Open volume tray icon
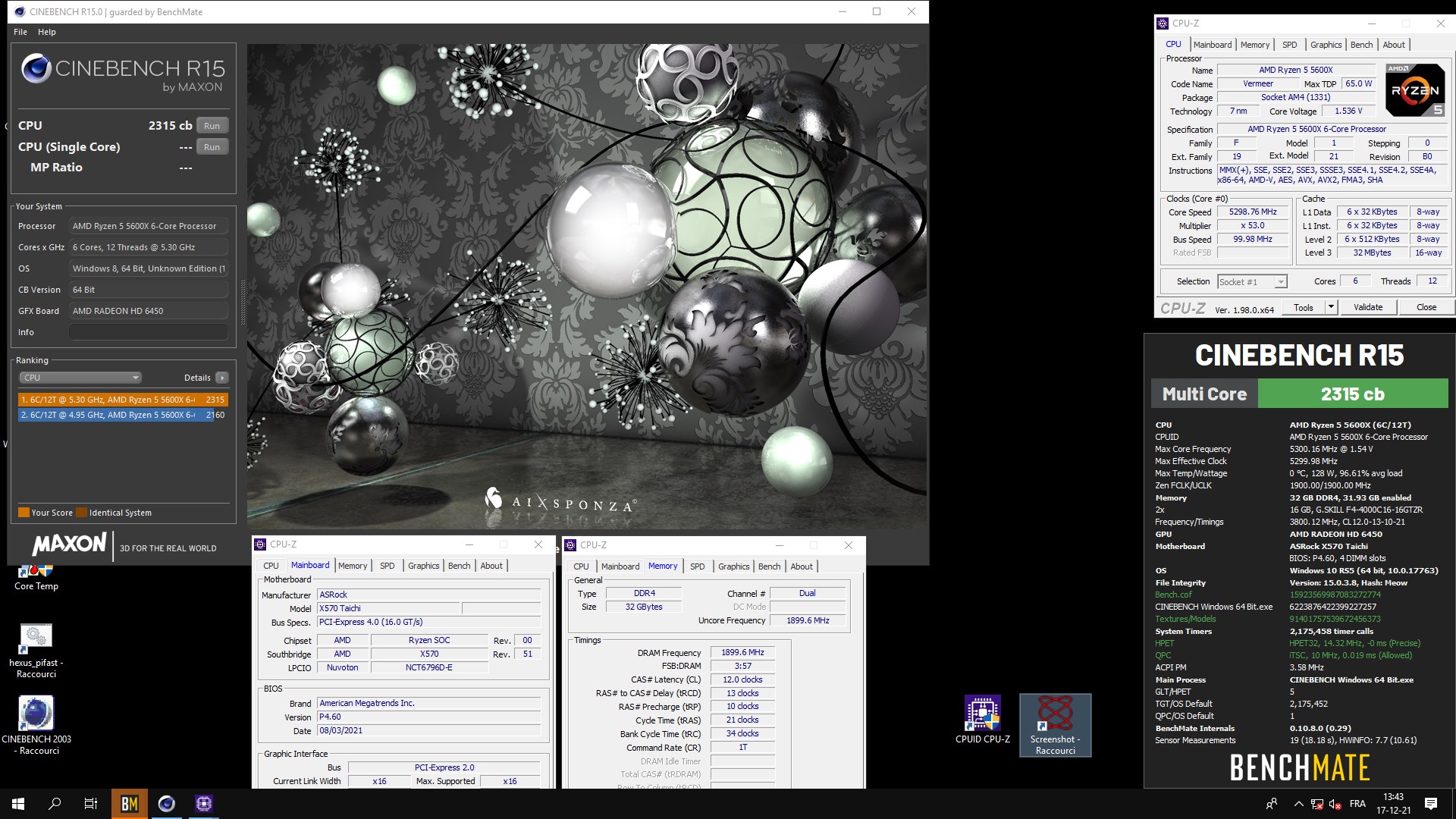Viewport: 1456px width, 819px height. pyautogui.click(x=1335, y=804)
